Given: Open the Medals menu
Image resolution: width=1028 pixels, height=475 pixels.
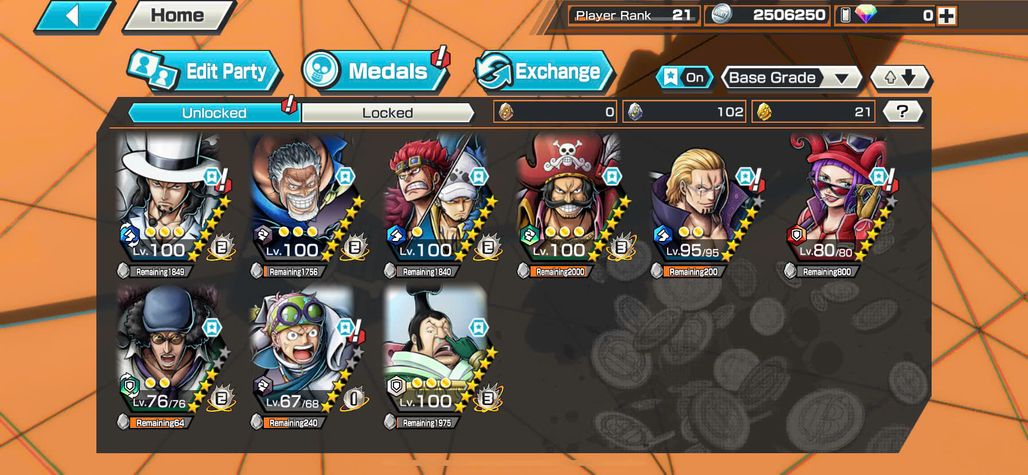Looking at the screenshot, I should coord(376,71).
